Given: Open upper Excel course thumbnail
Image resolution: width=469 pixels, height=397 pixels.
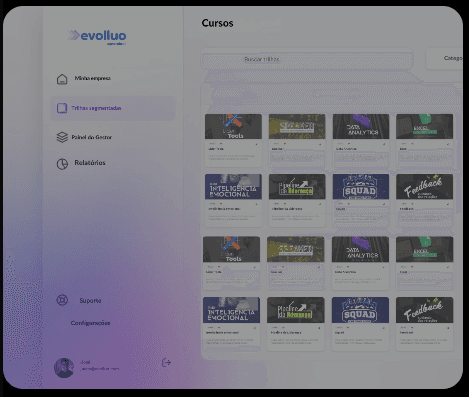Looking at the screenshot, I should coord(424,126).
